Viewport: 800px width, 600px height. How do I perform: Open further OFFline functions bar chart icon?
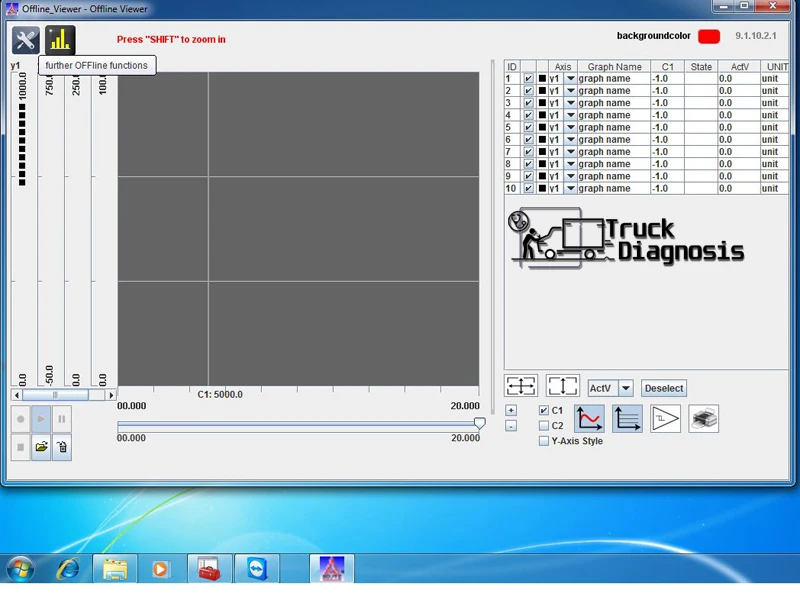tap(60, 40)
